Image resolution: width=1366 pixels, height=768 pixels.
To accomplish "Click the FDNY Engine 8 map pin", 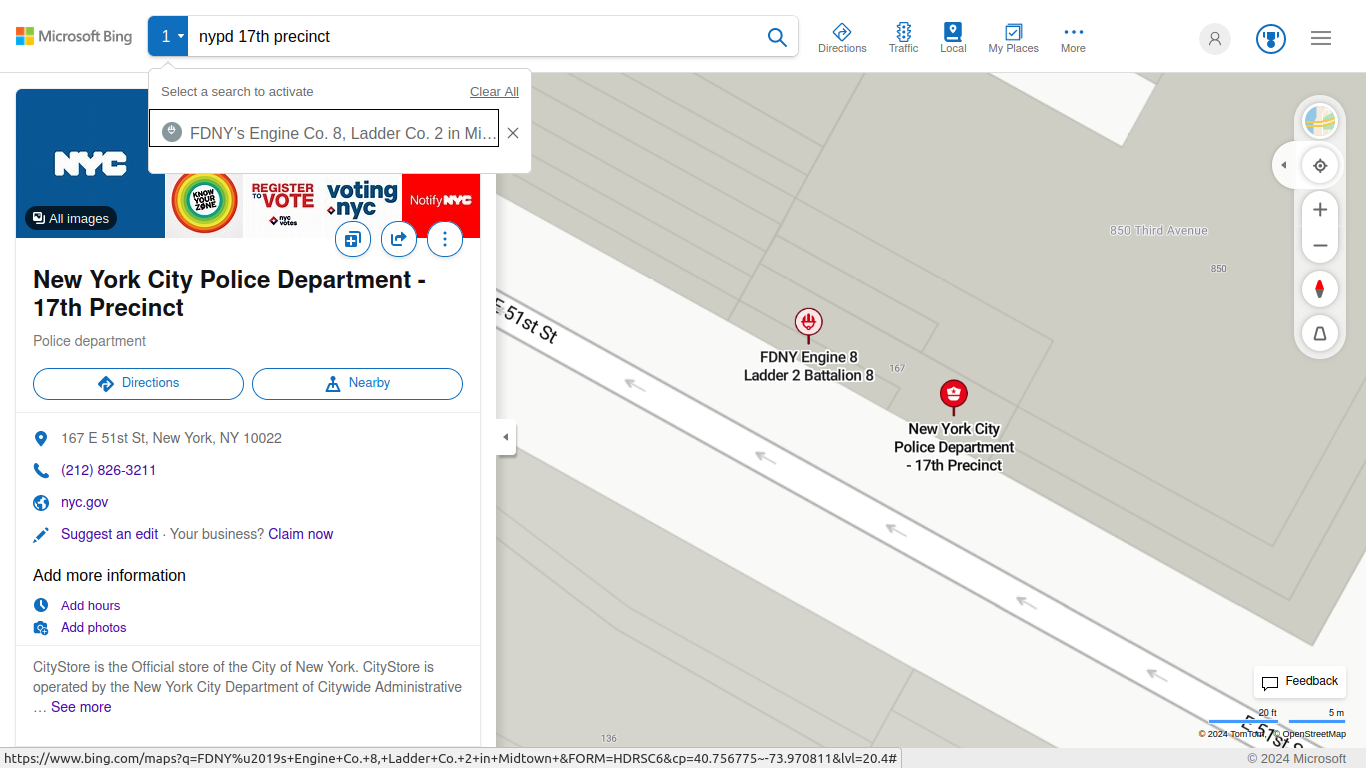I will point(808,324).
